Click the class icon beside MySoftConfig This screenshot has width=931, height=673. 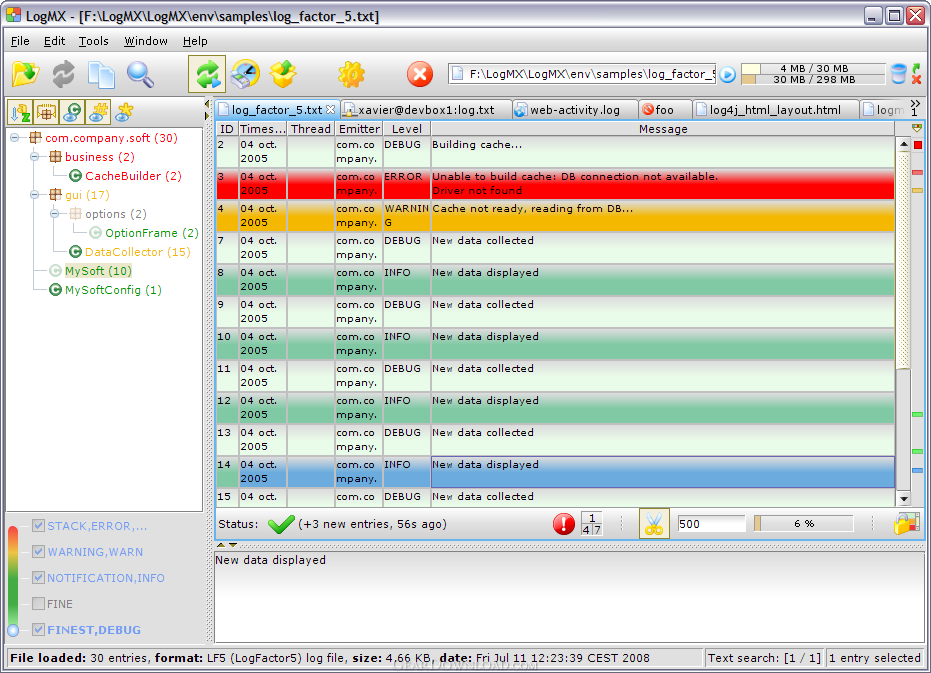(x=55, y=290)
